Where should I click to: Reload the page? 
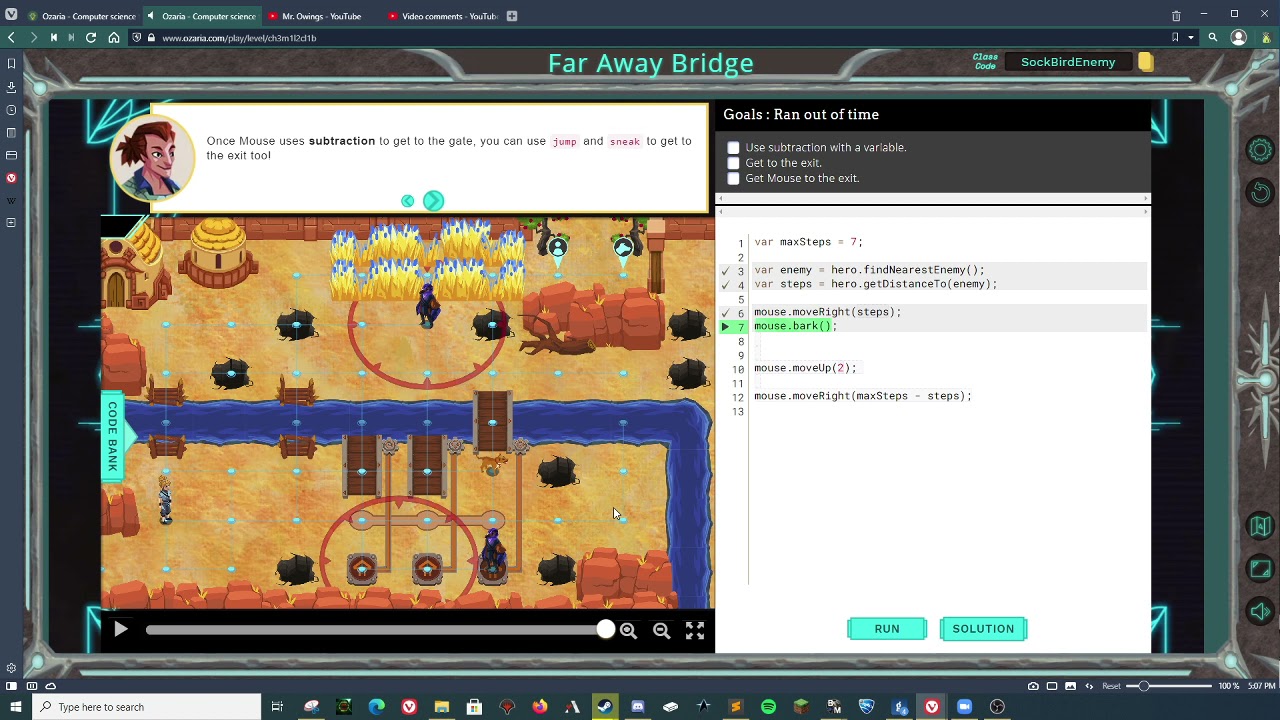91,38
